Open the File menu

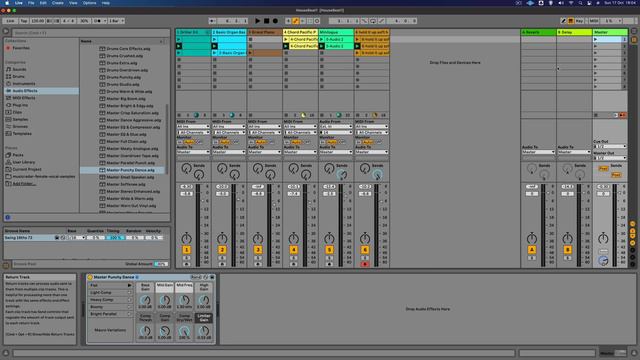(31, 3)
